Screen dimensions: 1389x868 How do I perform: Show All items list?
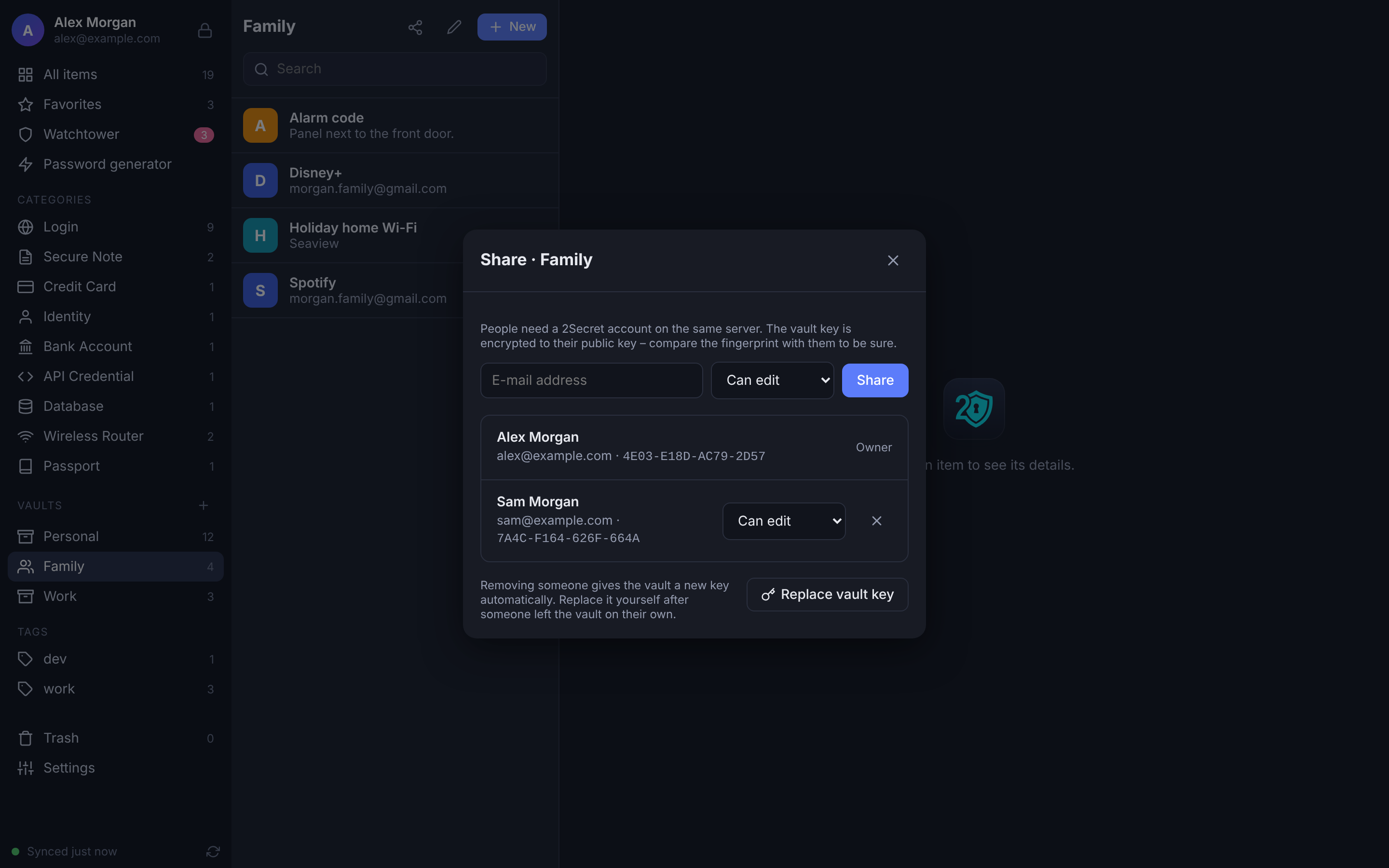(x=115, y=75)
